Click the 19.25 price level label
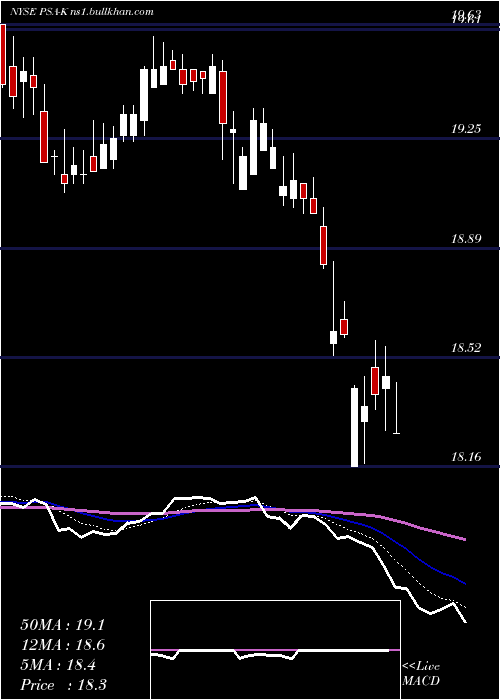Image resolution: width=500 pixels, height=700 pixels. 466,129
